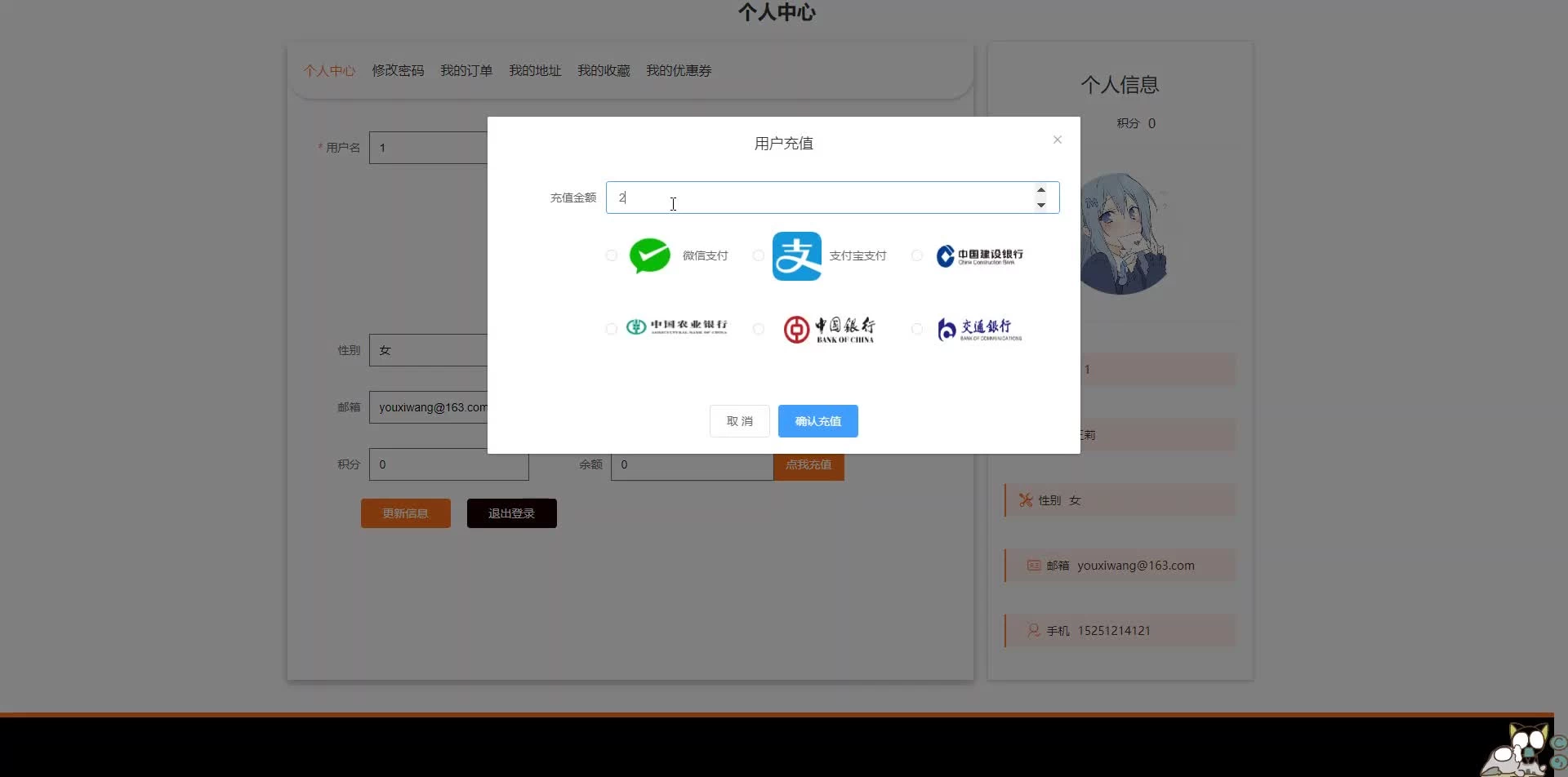Click the 支付宝支付 label text
Viewport: 1568px width, 777px height.
tap(858, 255)
